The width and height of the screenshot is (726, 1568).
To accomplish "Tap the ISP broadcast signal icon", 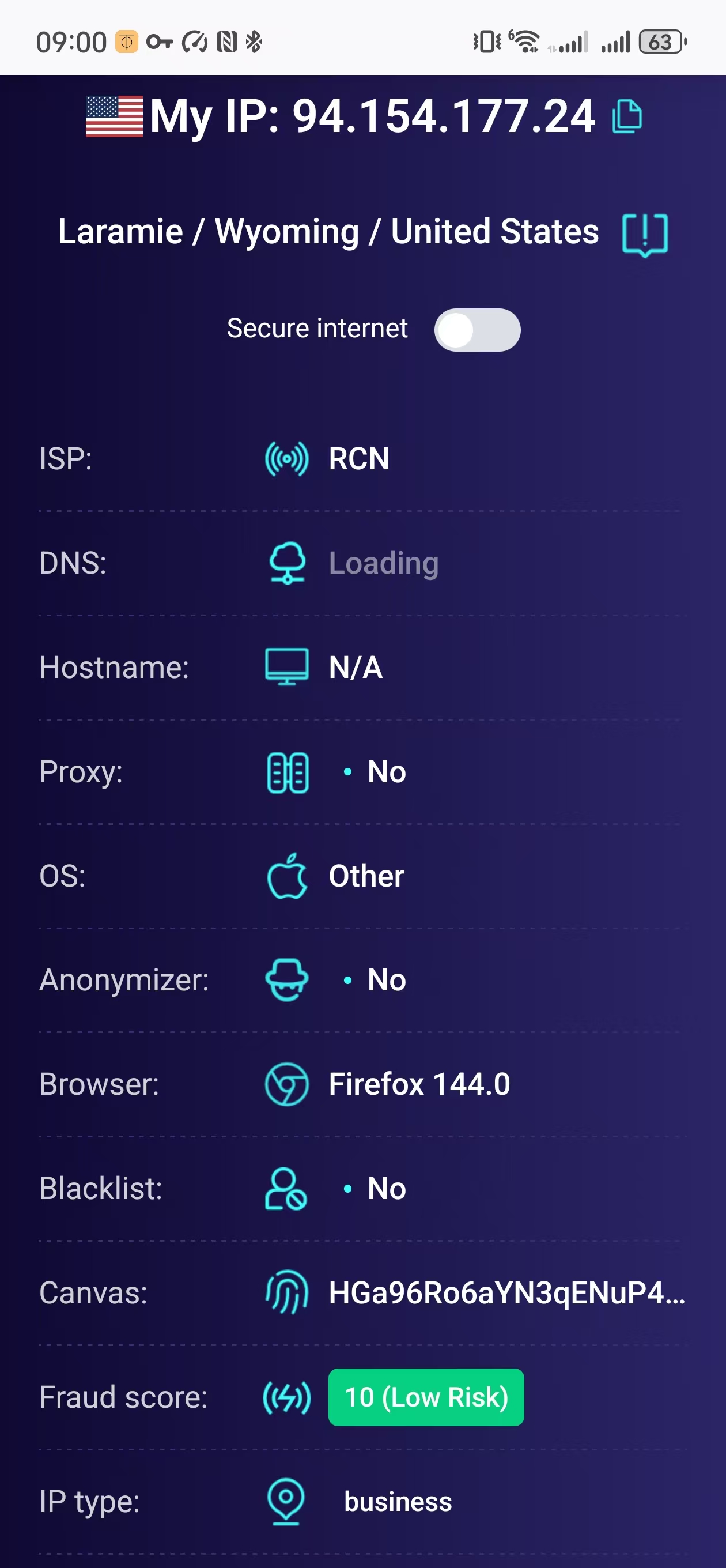I will tap(286, 459).
